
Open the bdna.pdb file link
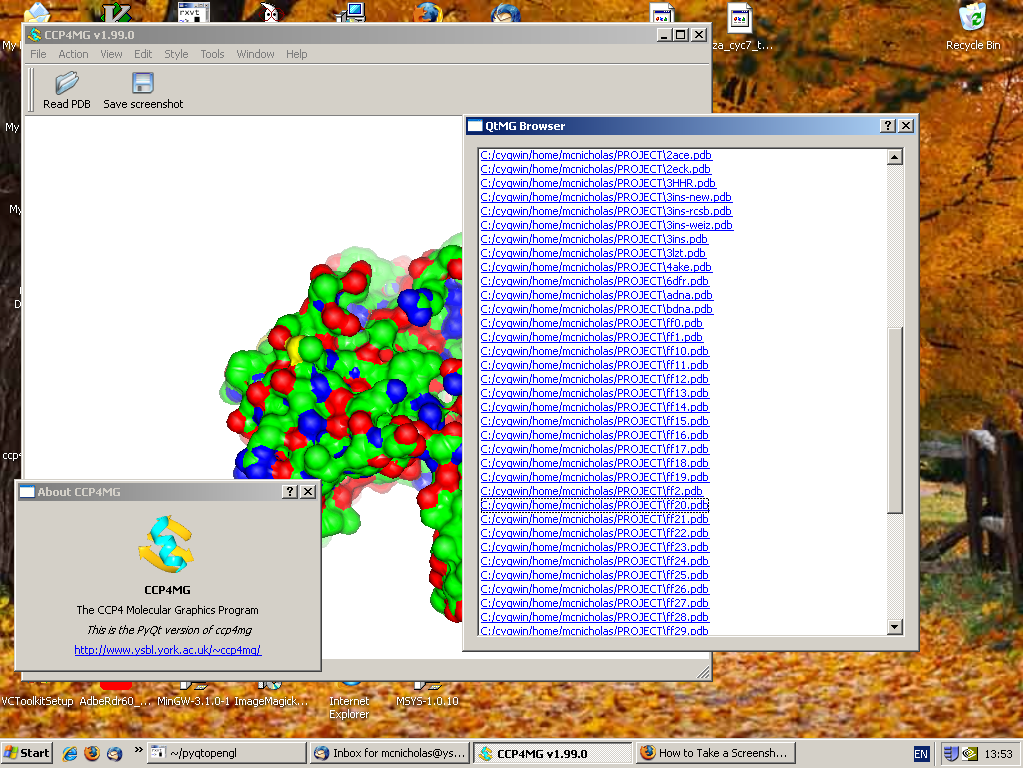[x=597, y=309]
